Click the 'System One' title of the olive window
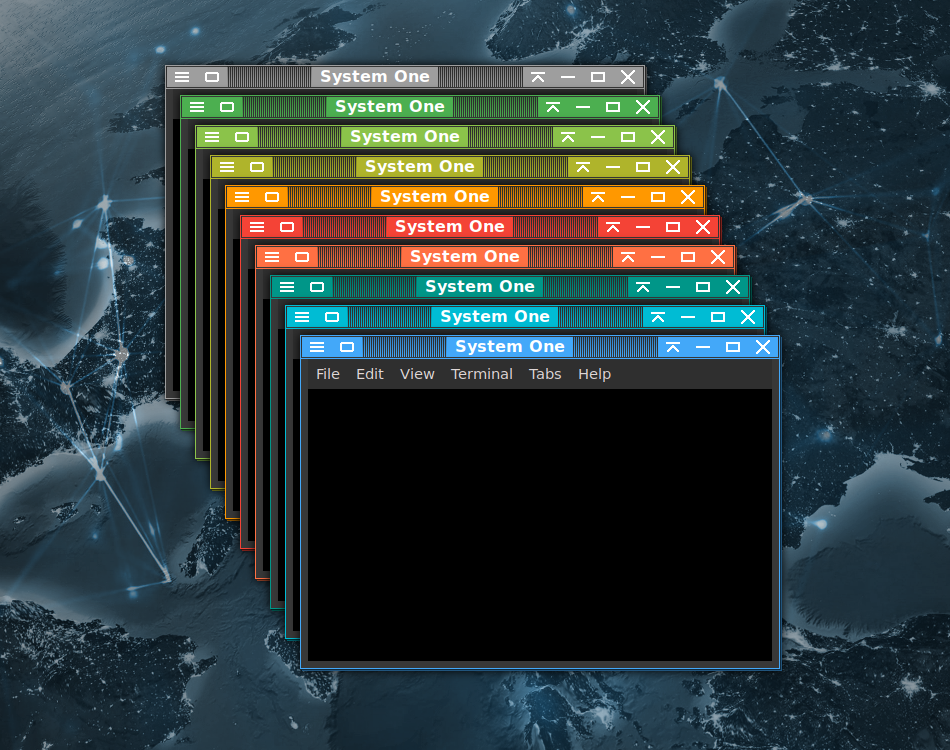Image resolution: width=950 pixels, height=750 pixels. coord(420,167)
